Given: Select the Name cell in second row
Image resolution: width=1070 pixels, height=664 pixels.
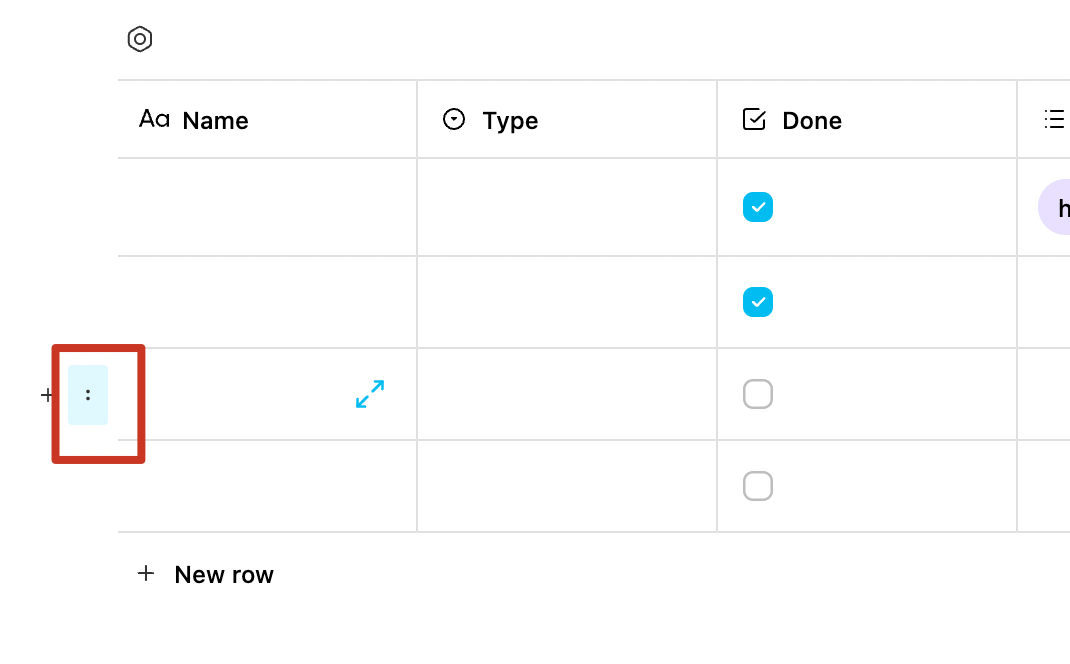Looking at the screenshot, I should pyautogui.click(x=267, y=301).
